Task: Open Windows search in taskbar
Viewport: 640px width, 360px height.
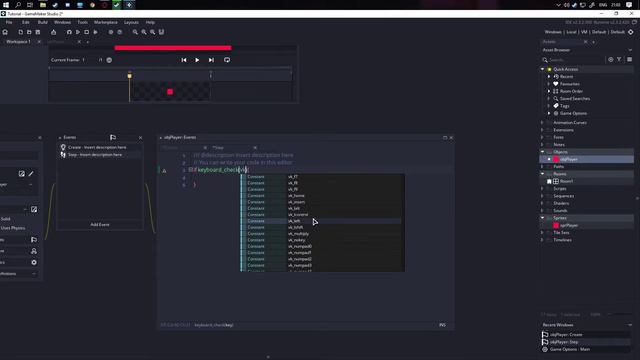Action: (x=18, y=5)
